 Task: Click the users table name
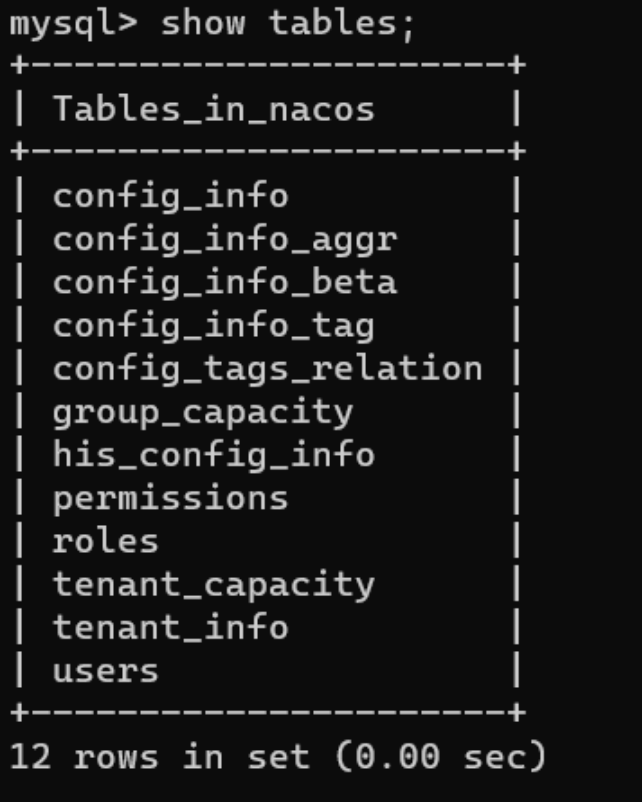(106, 671)
